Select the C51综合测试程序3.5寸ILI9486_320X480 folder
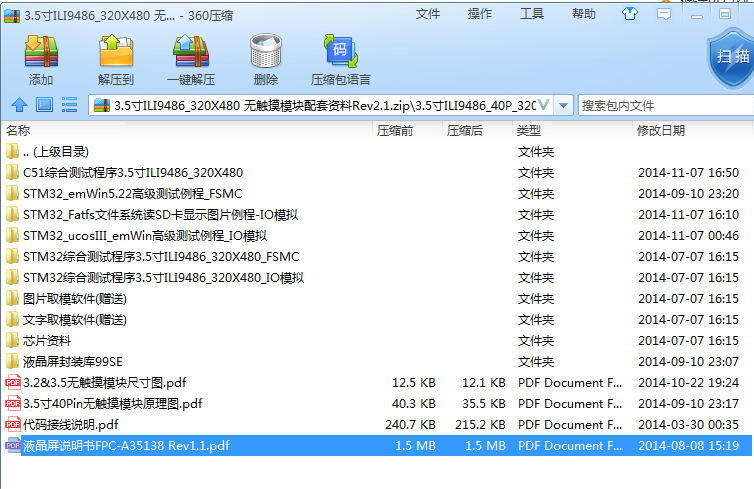 point(133,172)
